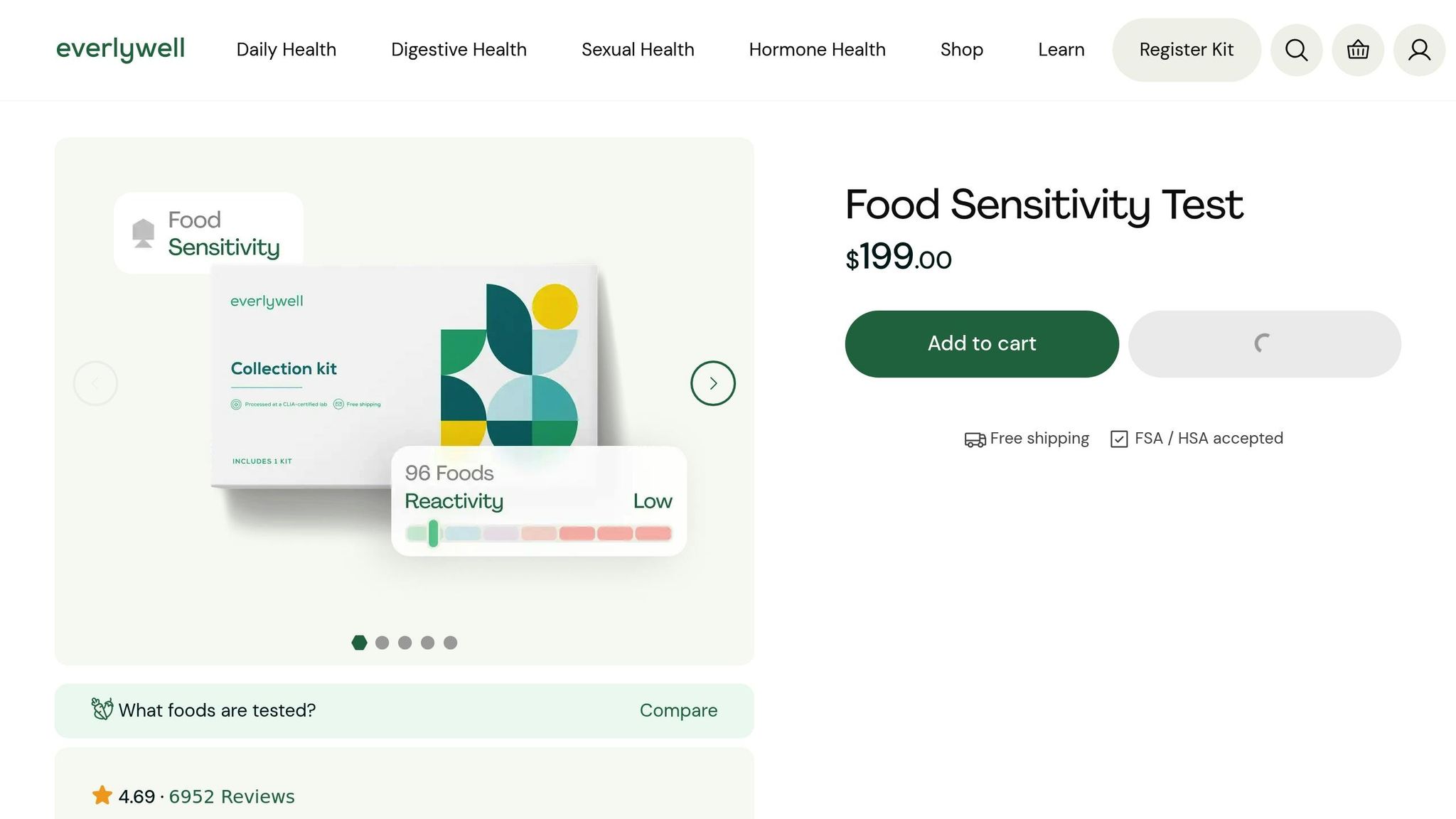Expand the What foods are tested panel
The height and width of the screenshot is (819, 1456).
pos(404,710)
